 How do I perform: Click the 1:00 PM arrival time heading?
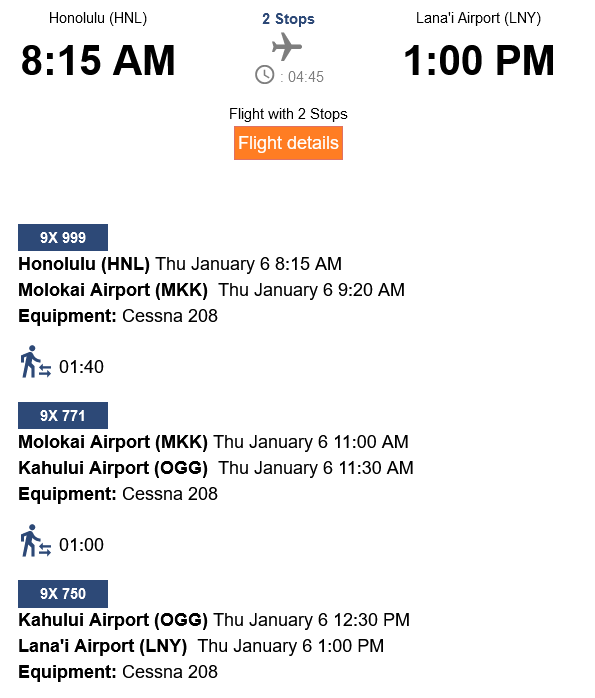(479, 61)
